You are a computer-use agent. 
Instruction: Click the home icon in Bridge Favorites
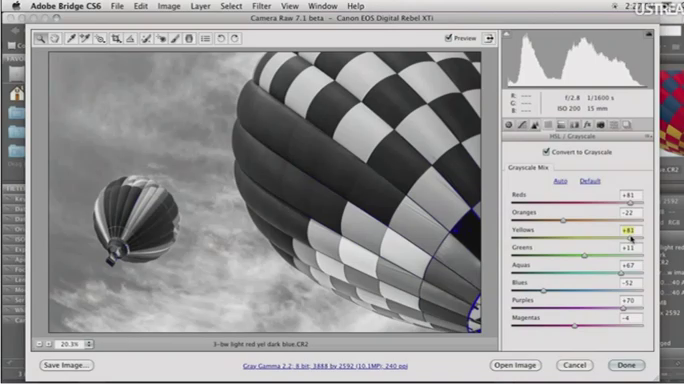(x=17, y=93)
